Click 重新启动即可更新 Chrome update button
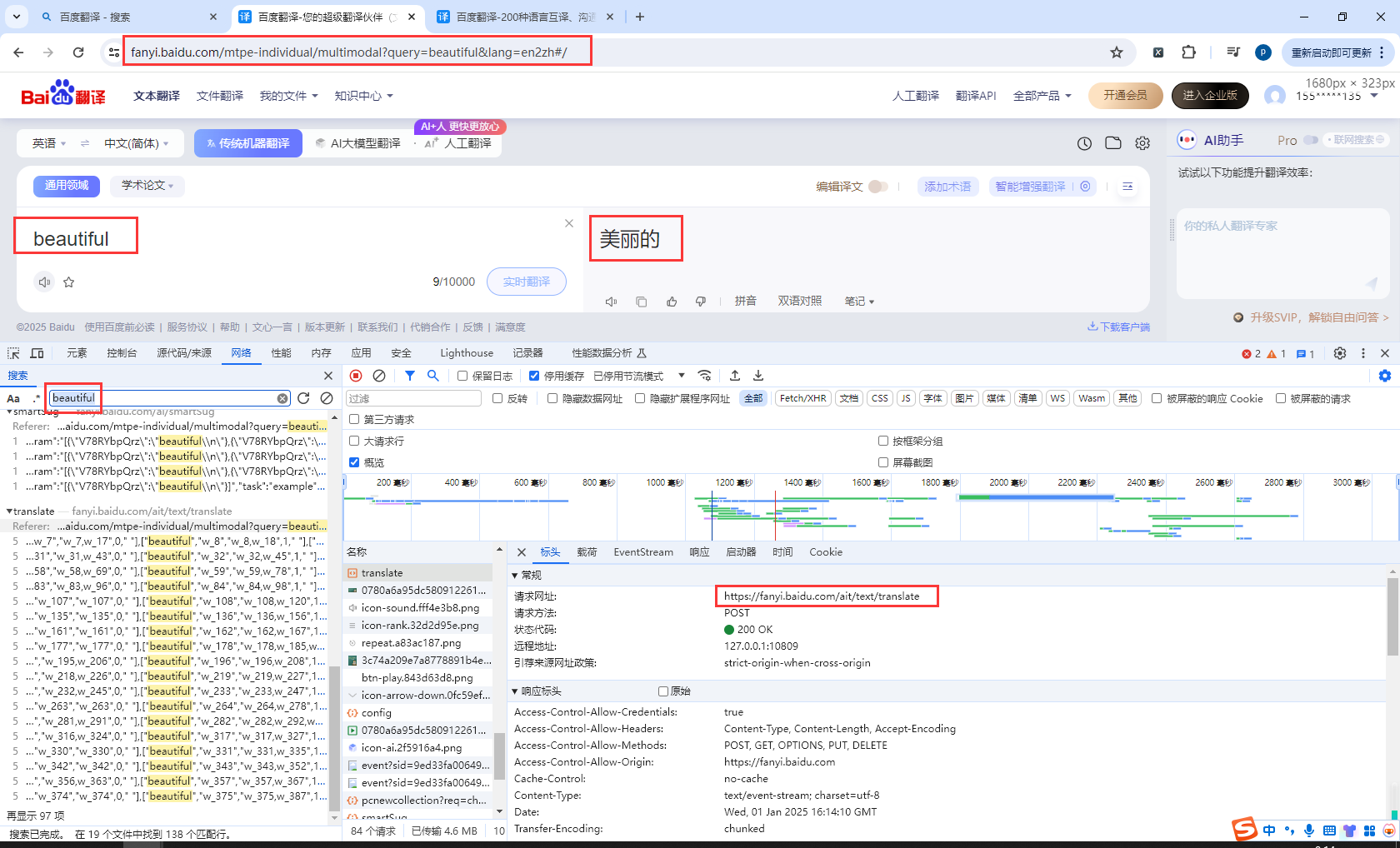The width and height of the screenshot is (1400, 848). (1337, 52)
